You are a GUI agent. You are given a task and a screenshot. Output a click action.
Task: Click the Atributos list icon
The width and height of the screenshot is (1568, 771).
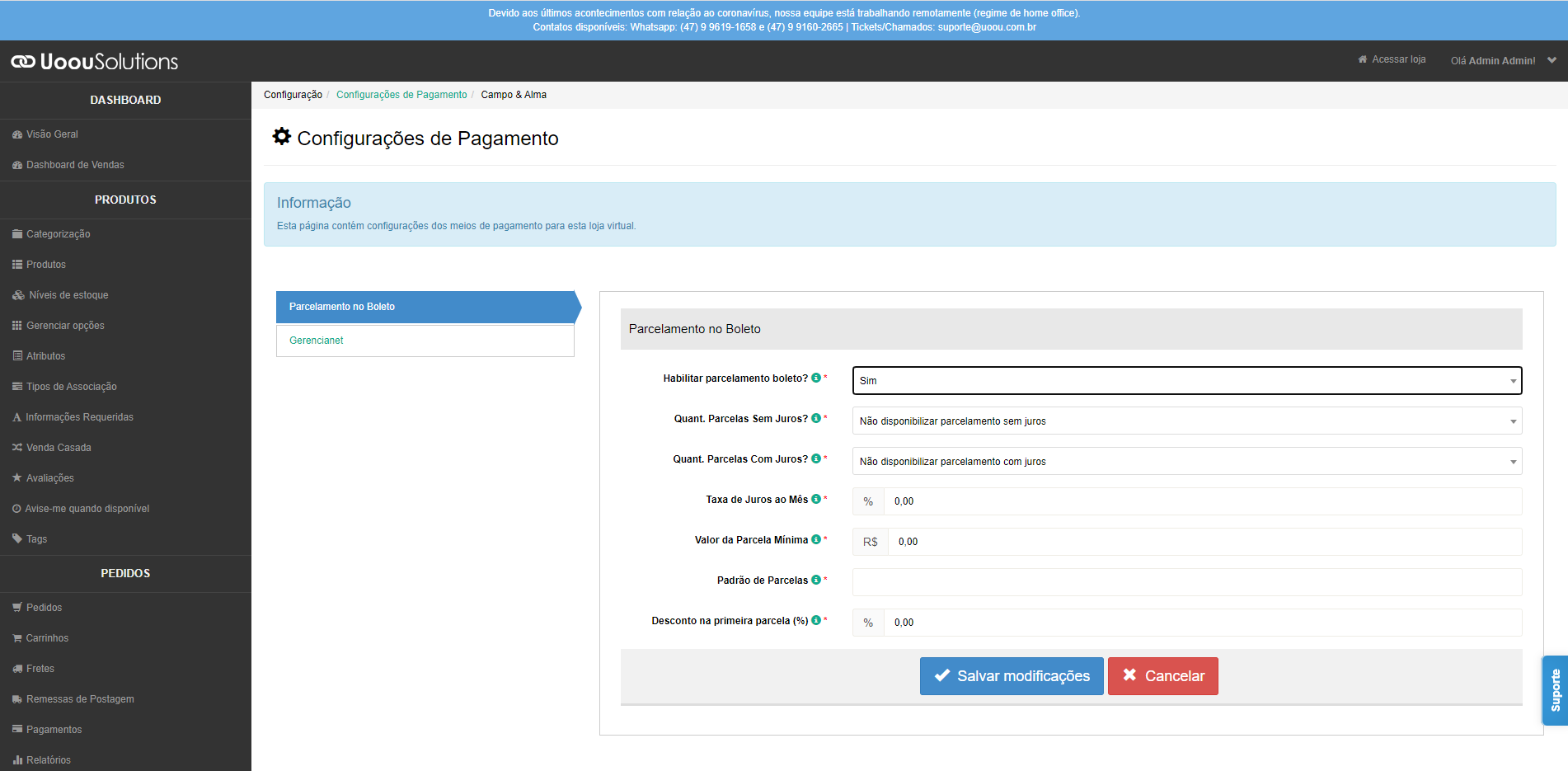pyautogui.click(x=17, y=356)
